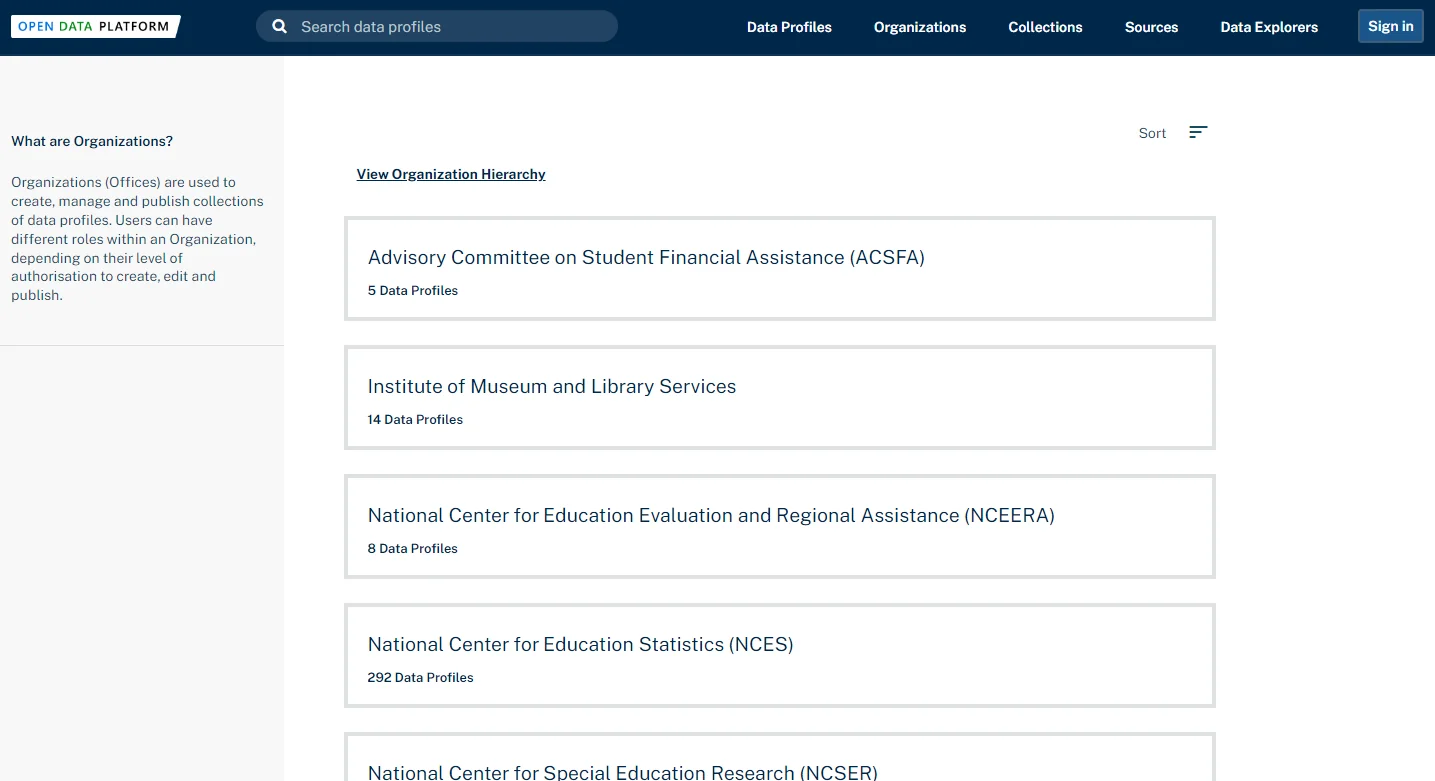Click the 14 Data Profiles count

point(415,420)
